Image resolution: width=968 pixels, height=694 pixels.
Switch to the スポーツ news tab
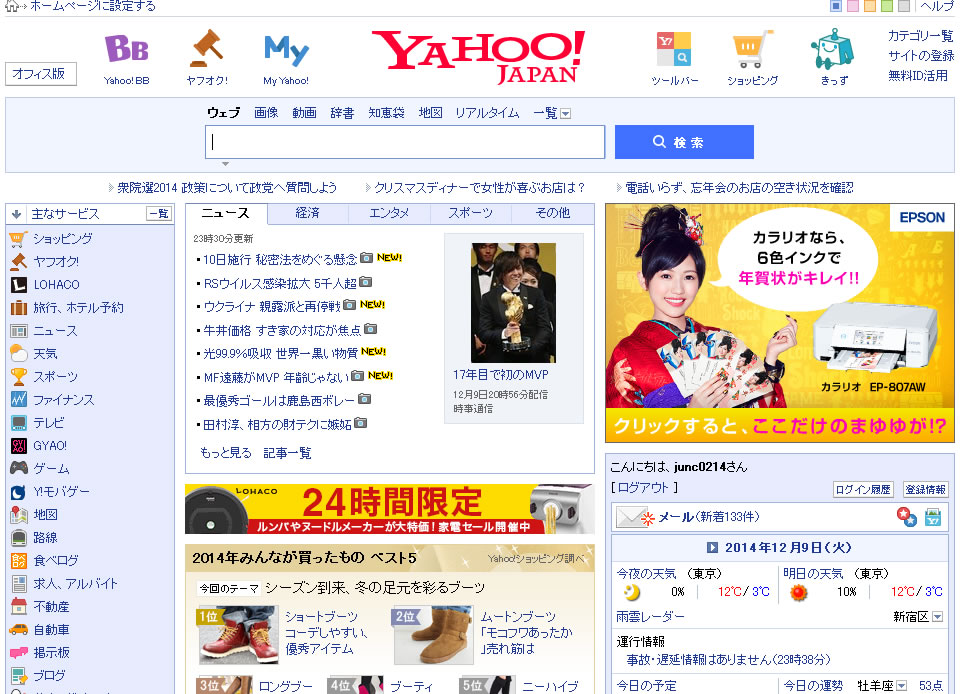tap(470, 213)
